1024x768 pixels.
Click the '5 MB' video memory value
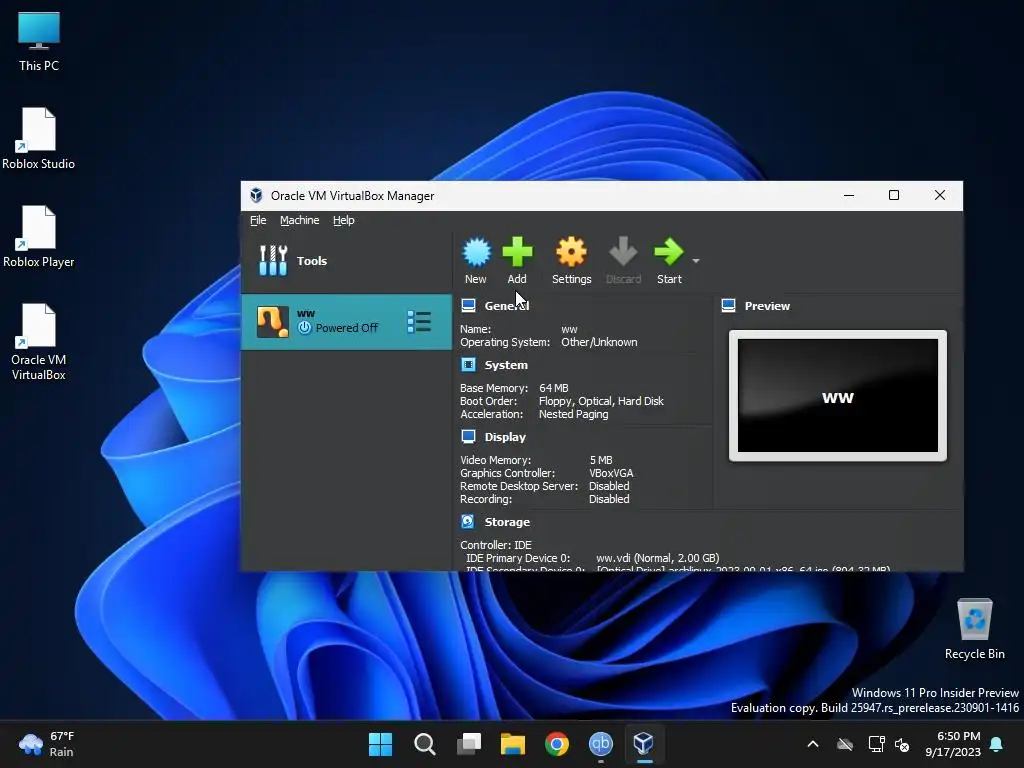(601, 460)
